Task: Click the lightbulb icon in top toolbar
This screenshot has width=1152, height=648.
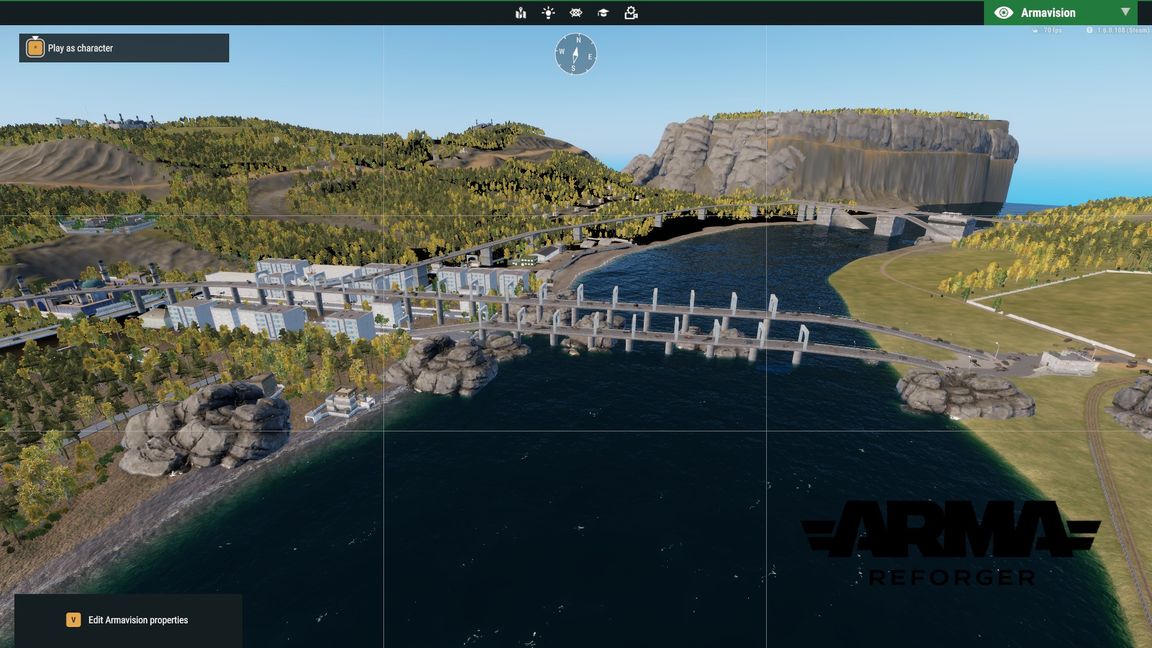Action: pos(548,13)
